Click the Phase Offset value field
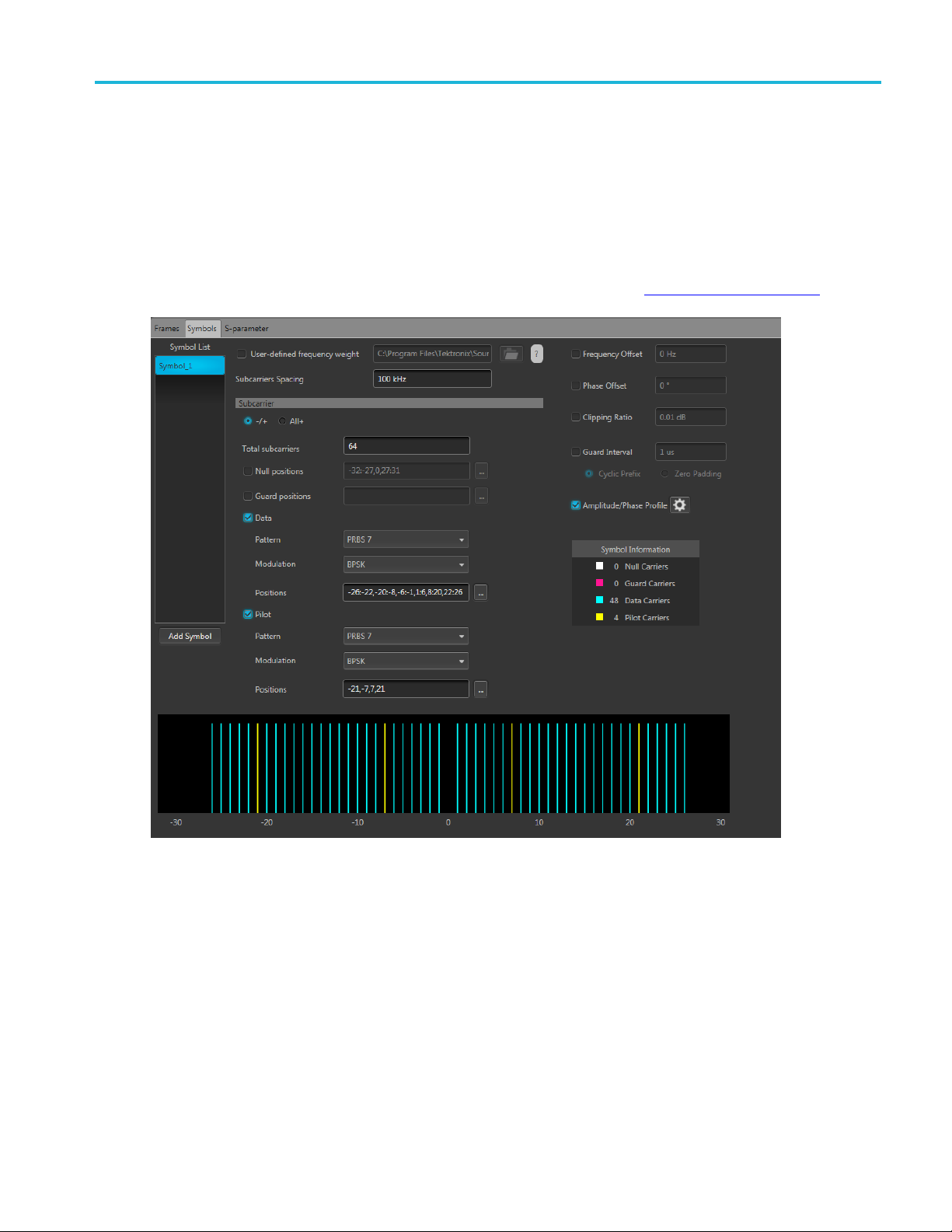The width and height of the screenshot is (952, 1232). point(691,386)
